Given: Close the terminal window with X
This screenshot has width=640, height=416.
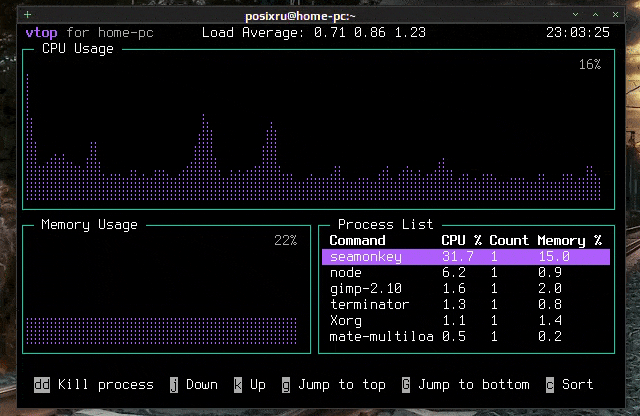Looking at the screenshot, I should tap(616, 15).
